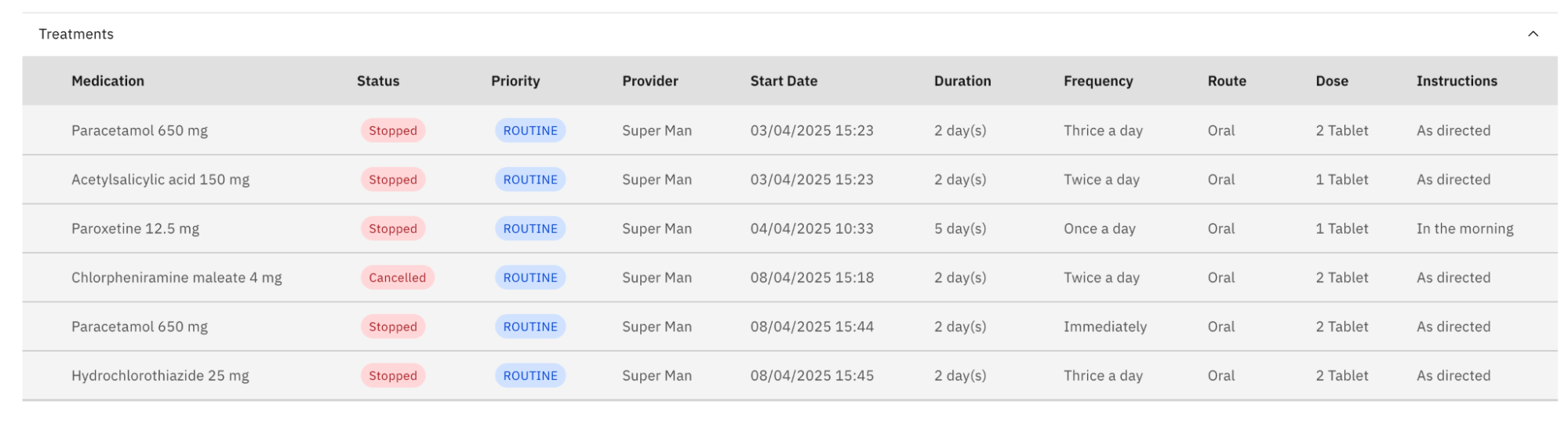Click the Instructions column header
Image resolution: width=1568 pixels, height=423 pixels.
pos(1456,81)
